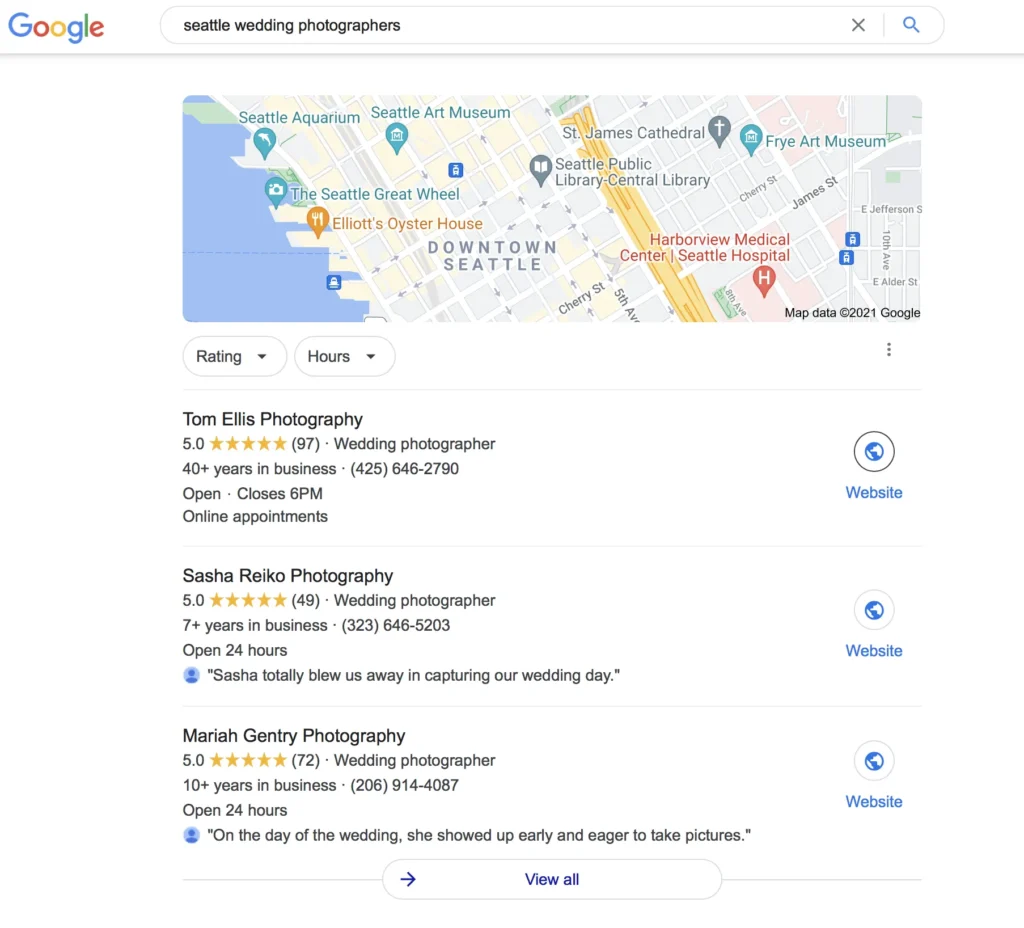Open the Sasha Reiko Photography listing title
The height and width of the screenshot is (928, 1024).
[287, 576]
